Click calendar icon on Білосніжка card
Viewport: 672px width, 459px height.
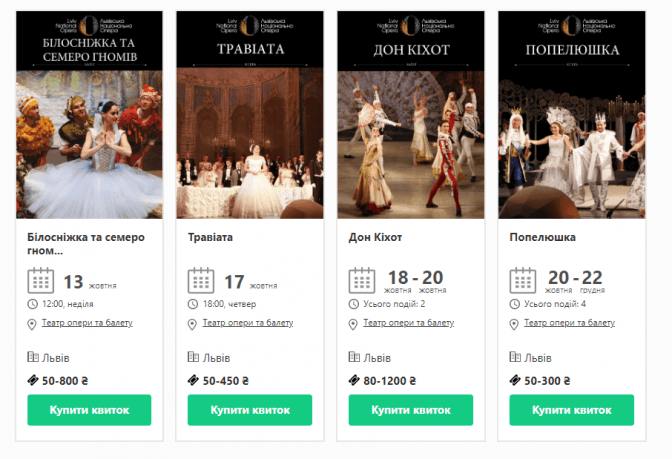40,280
